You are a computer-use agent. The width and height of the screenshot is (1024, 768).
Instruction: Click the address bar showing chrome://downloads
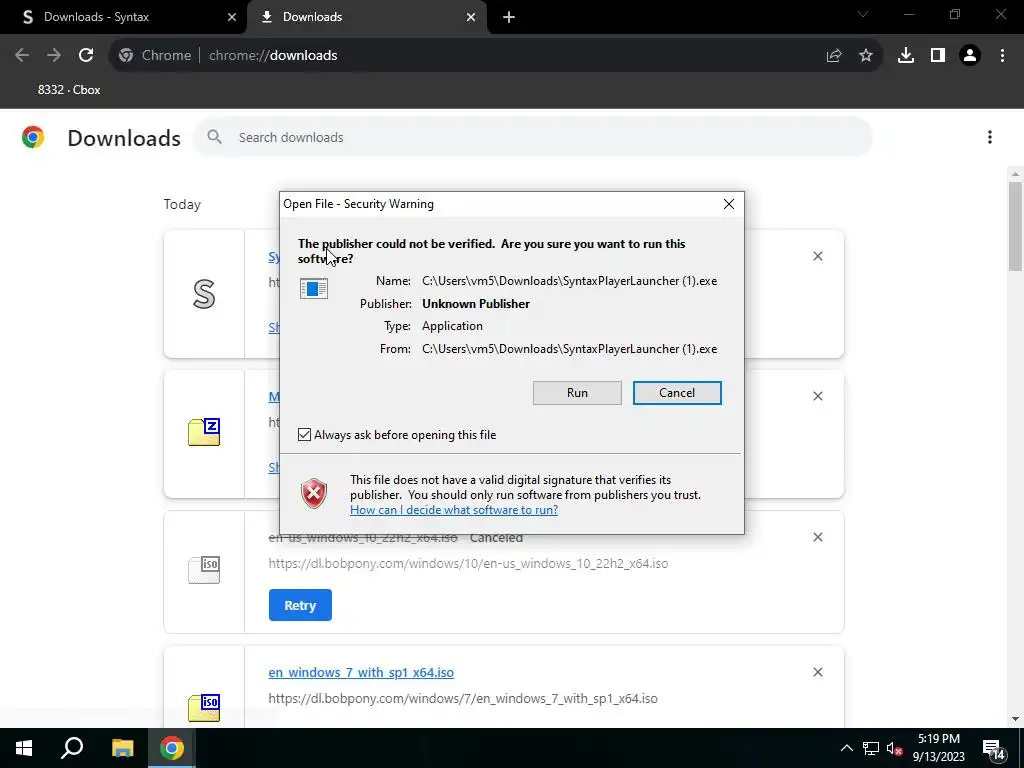[496, 56]
